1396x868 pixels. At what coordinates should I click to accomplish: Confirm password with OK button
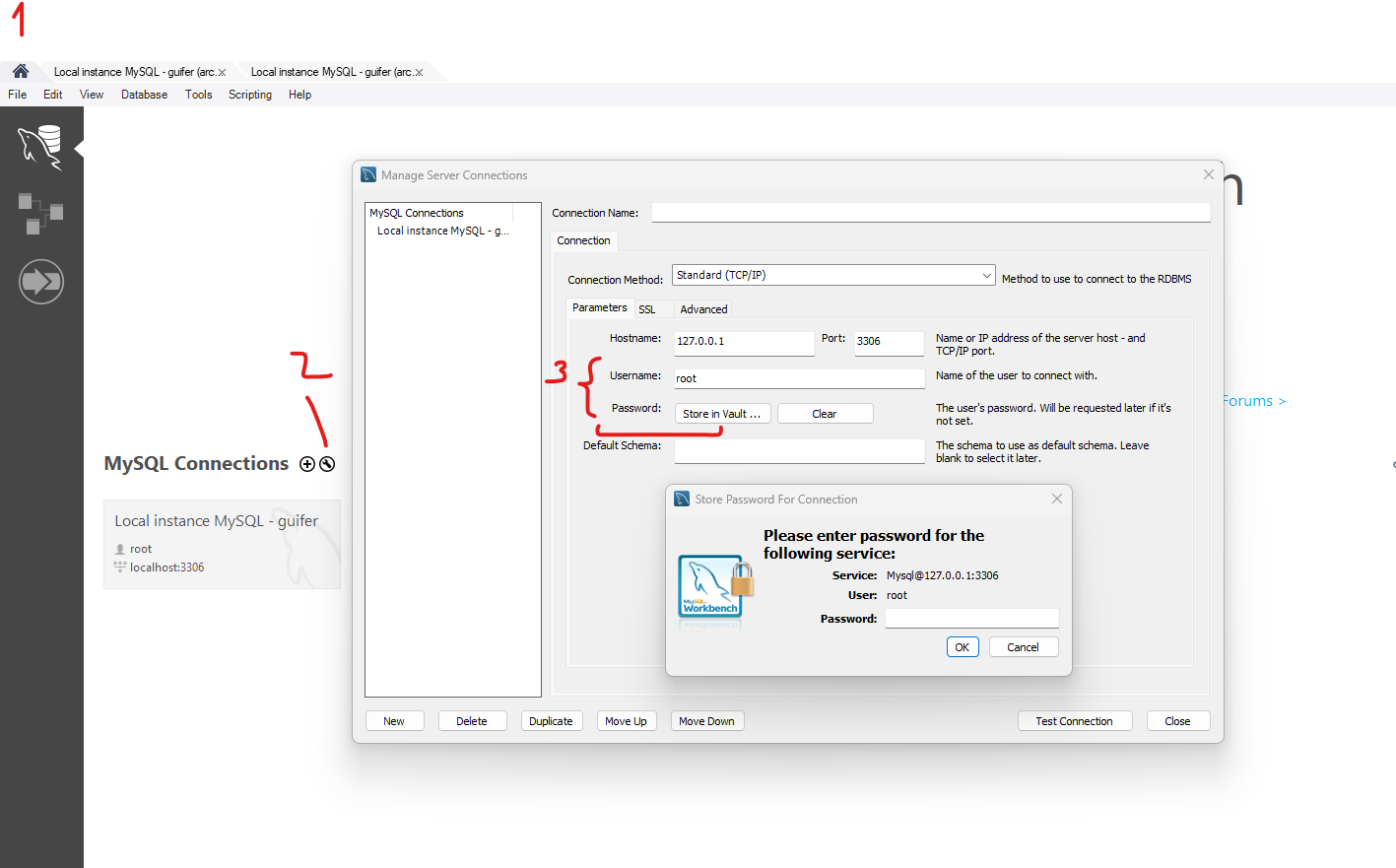pyautogui.click(x=963, y=647)
